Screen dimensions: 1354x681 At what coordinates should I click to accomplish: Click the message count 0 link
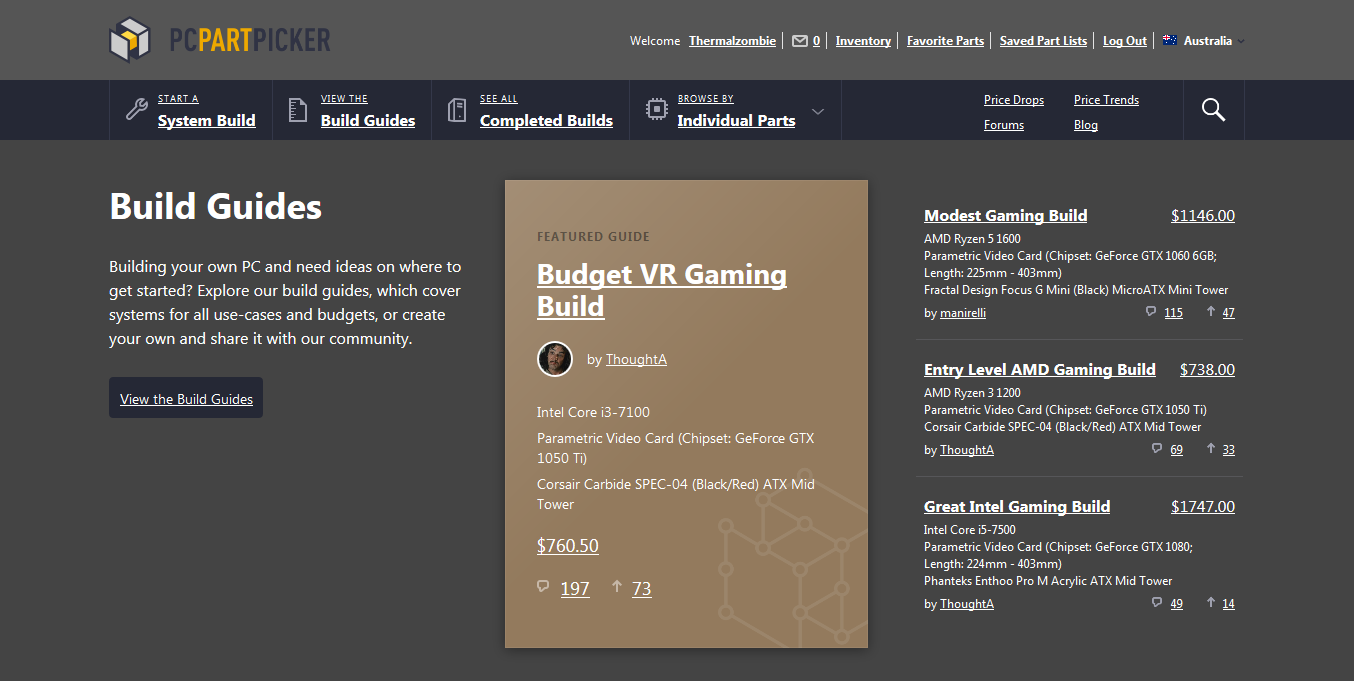pos(816,41)
